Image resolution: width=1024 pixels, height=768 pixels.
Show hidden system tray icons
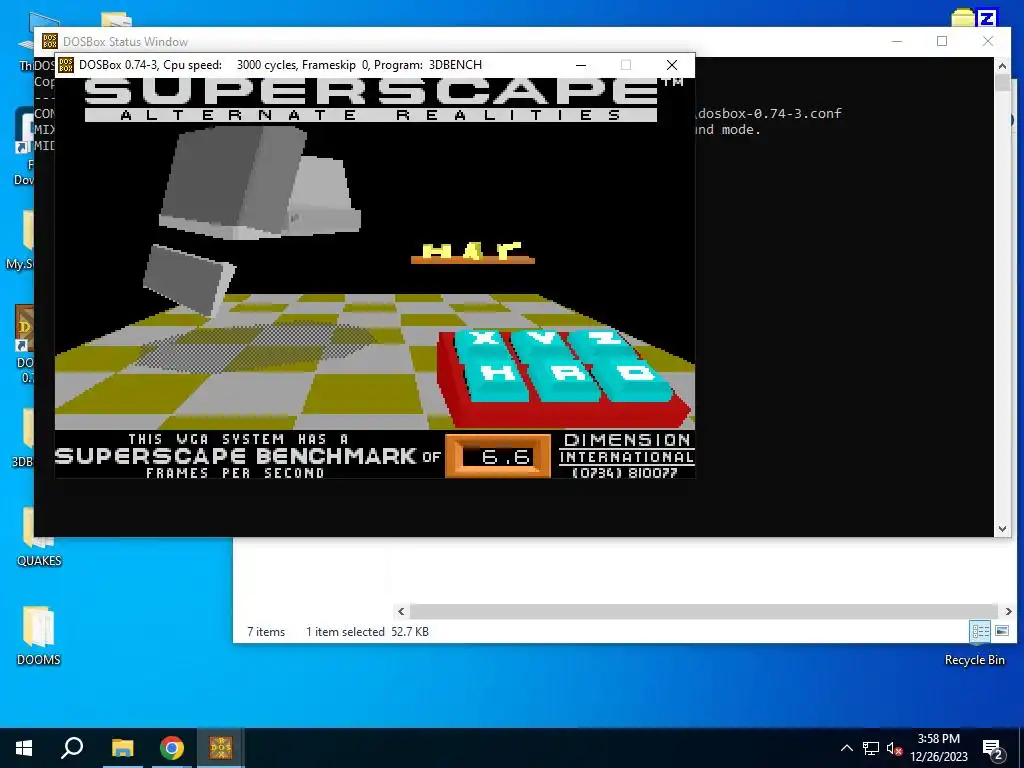[x=846, y=748]
